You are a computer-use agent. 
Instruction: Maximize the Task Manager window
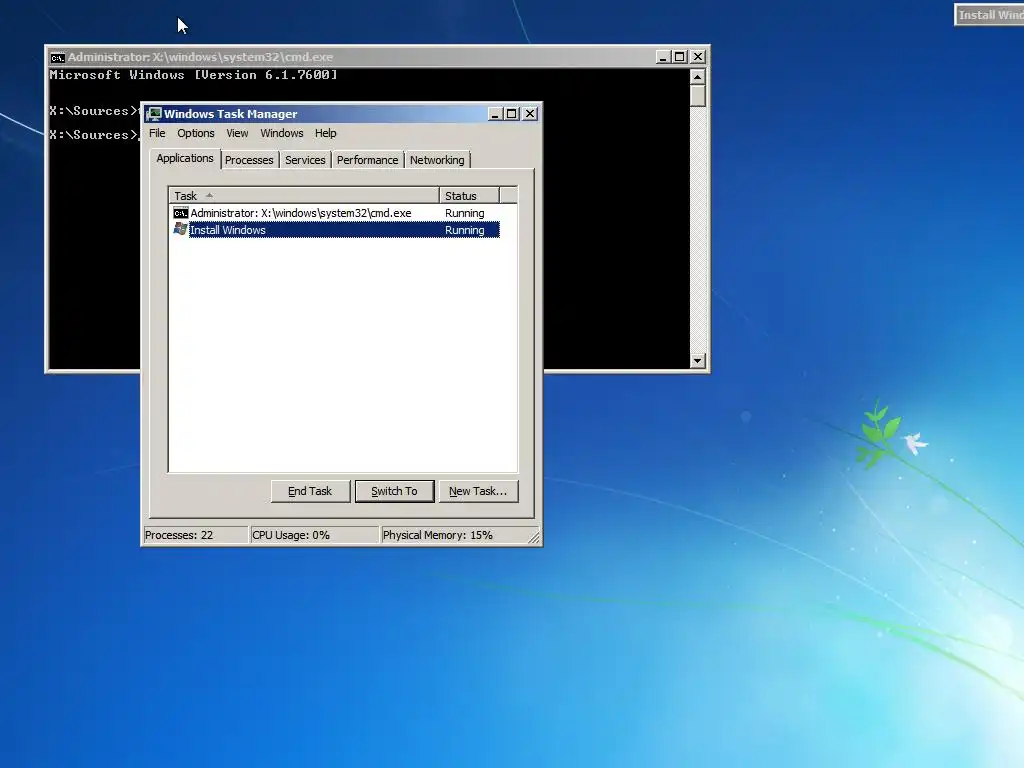pyautogui.click(x=512, y=114)
